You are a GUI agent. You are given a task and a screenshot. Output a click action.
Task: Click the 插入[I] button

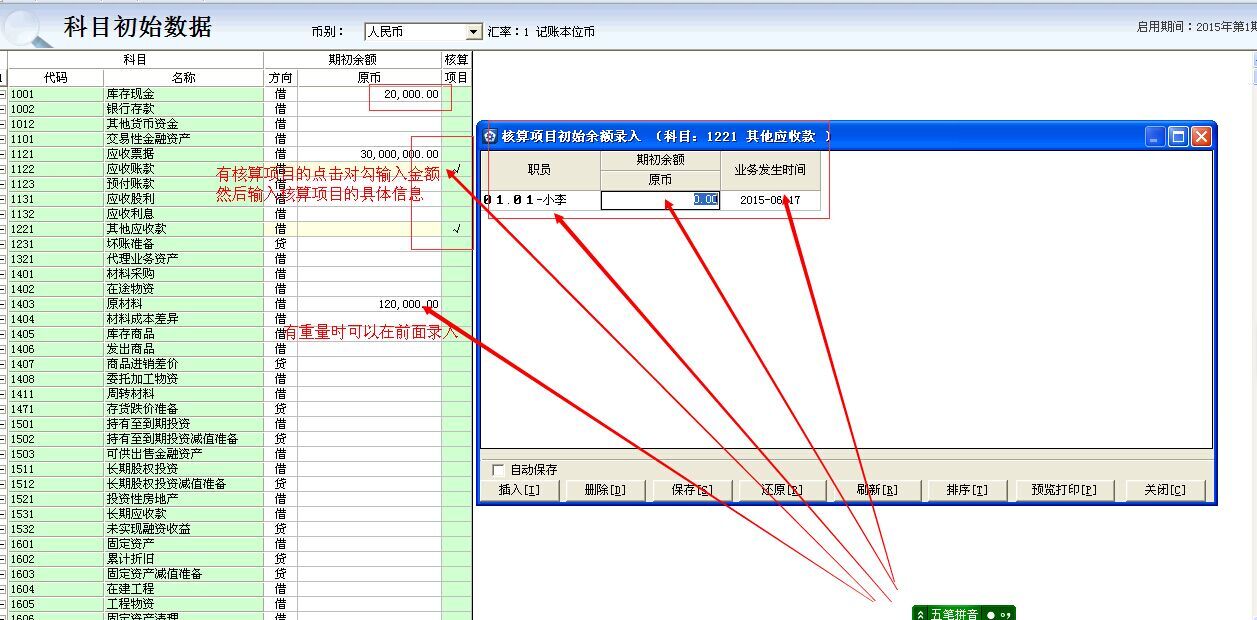click(x=520, y=492)
